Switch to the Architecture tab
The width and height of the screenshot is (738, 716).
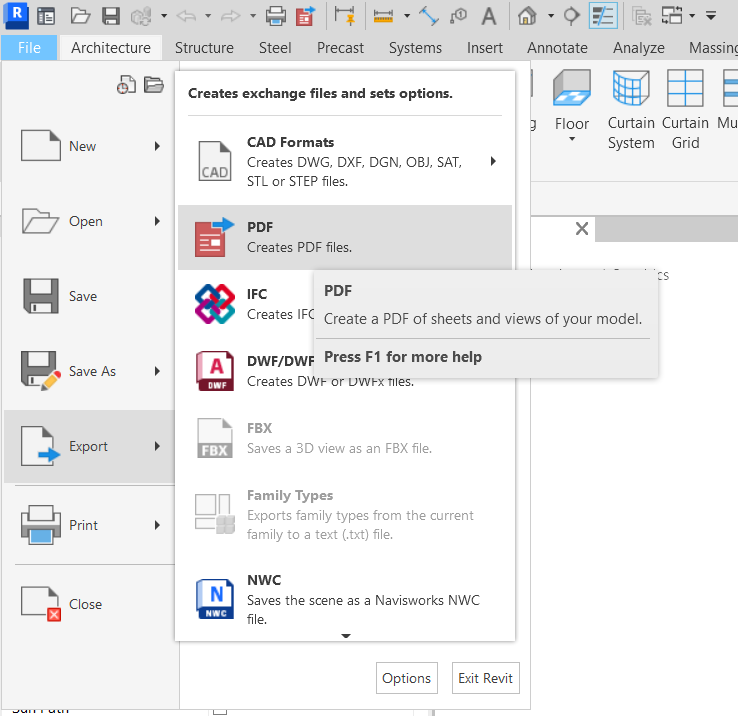[x=111, y=48]
